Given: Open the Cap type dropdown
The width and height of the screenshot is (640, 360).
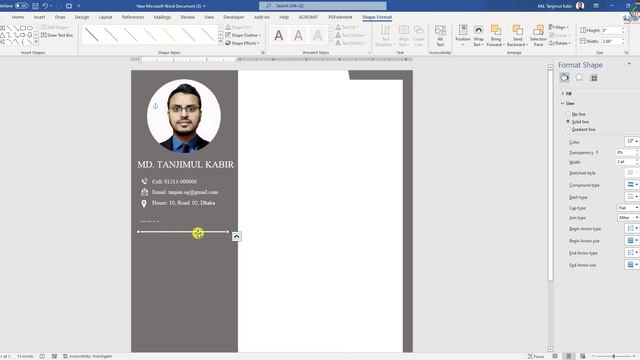Looking at the screenshot, I should coord(628,208).
